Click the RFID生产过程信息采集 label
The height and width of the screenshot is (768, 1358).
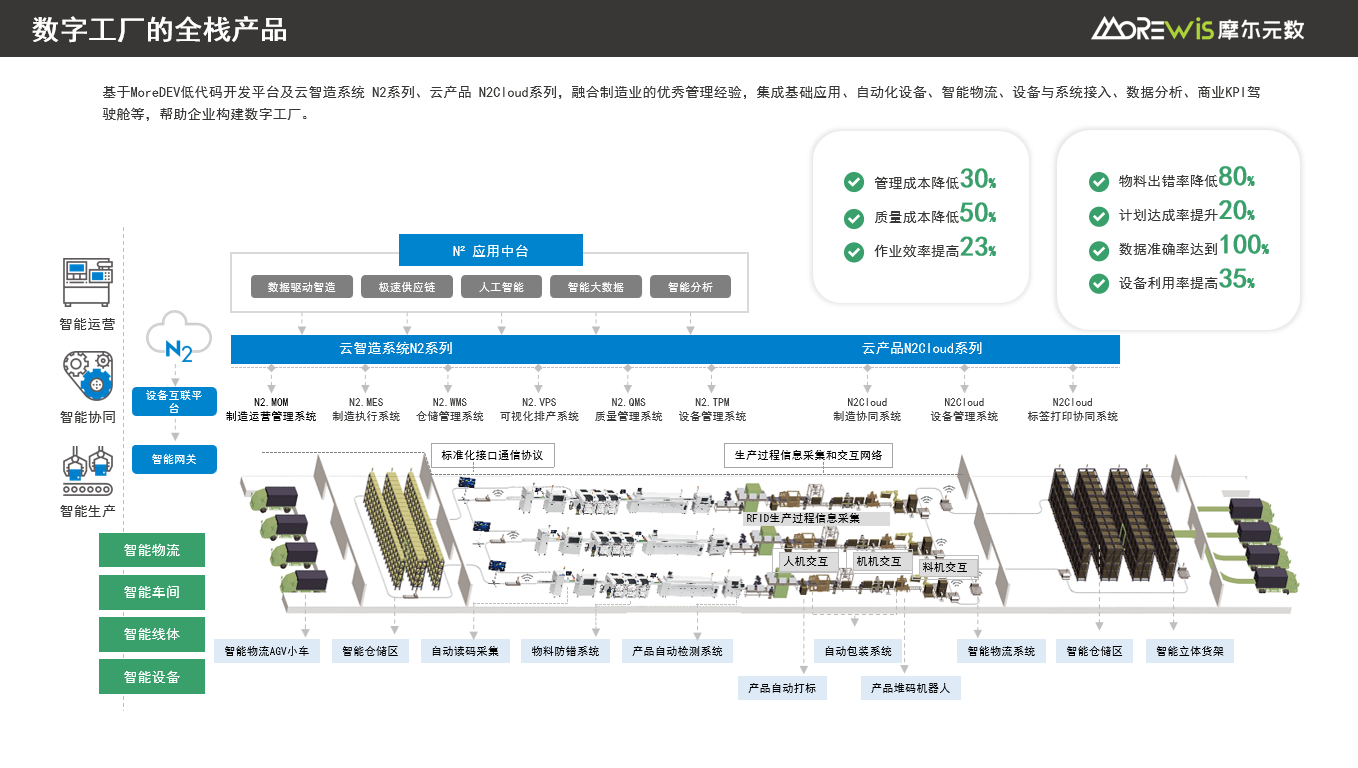click(x=817, y=518)
